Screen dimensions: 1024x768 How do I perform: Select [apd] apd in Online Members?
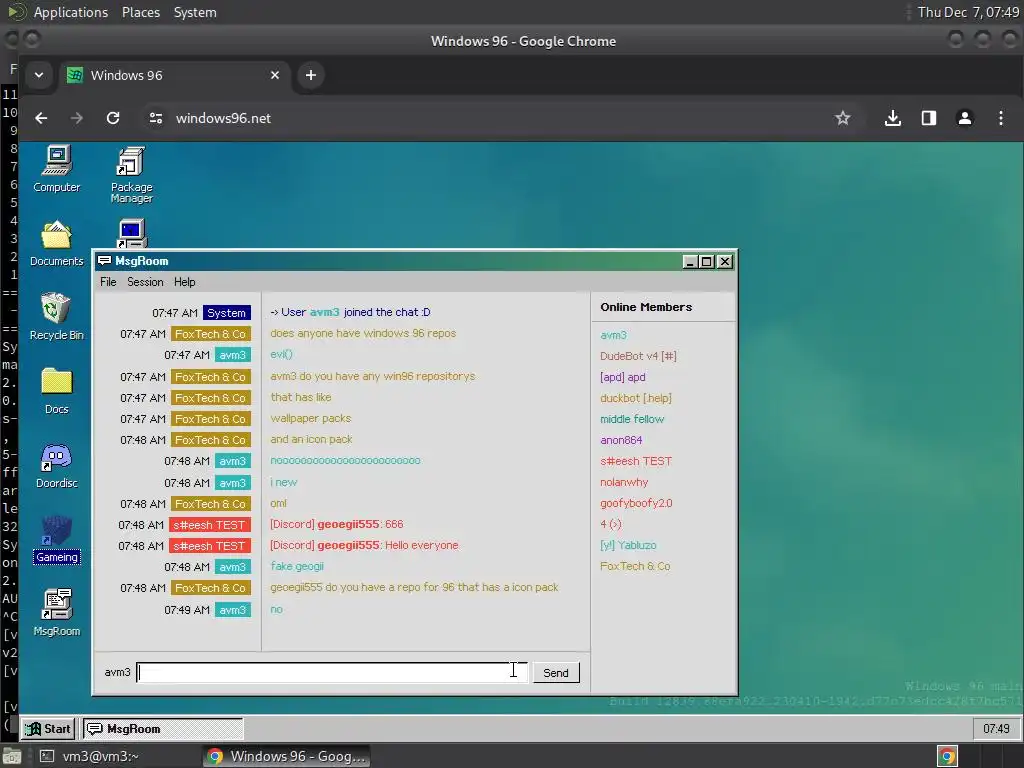pyautogui.click(x=622, y=377)
